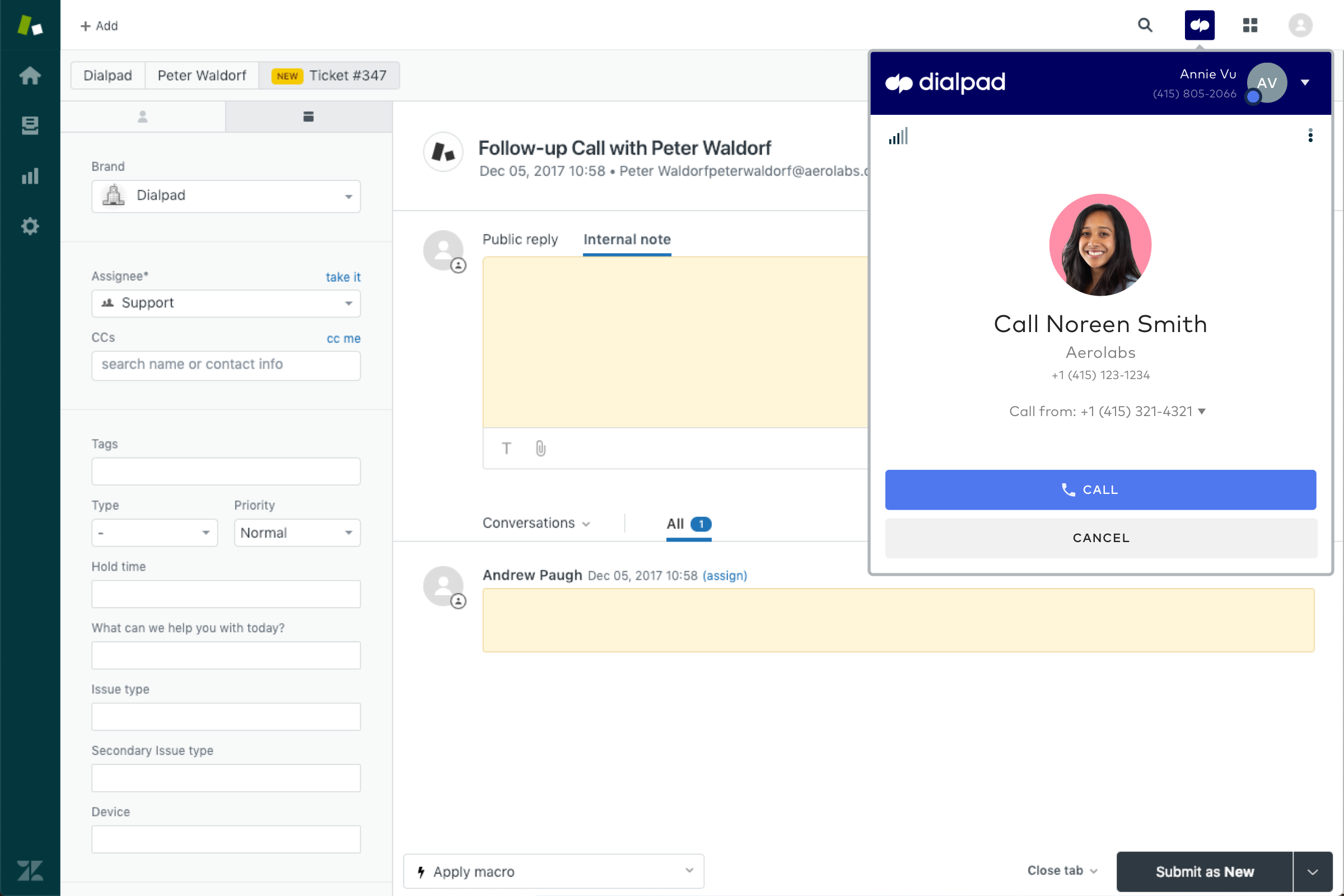
Task: Open the search magnifier icon
Action: pos(1145,25)
